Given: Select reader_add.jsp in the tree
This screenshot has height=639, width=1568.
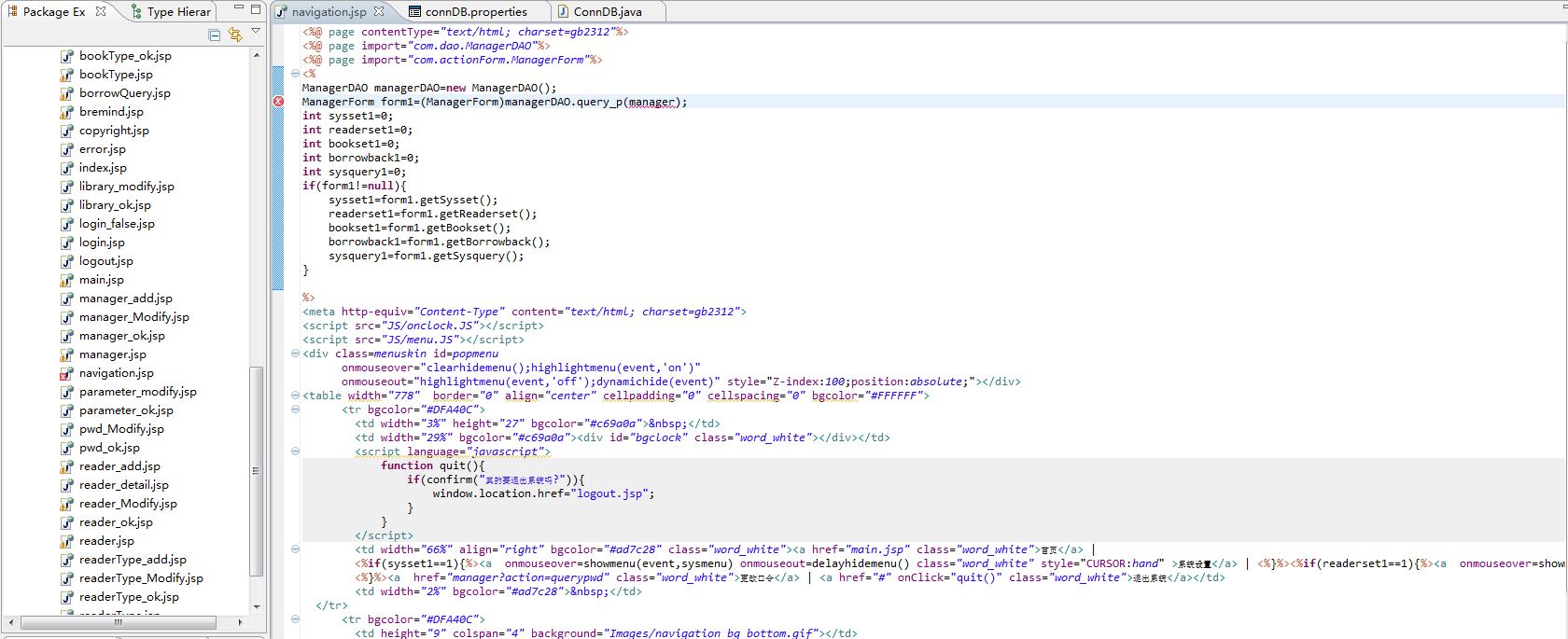Looking at the screenshot, I should [119, 466].
